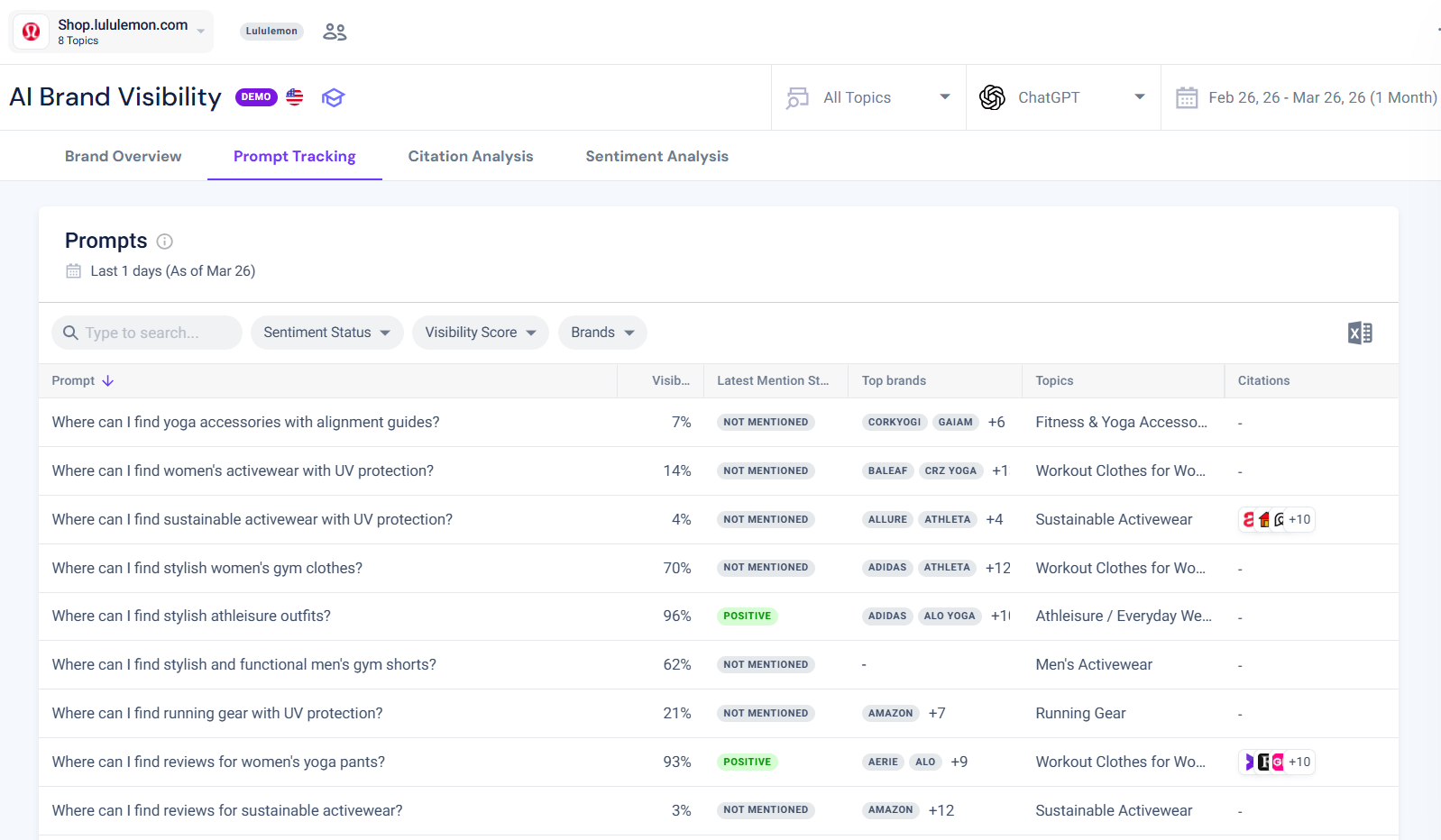This screenshot has height=840, width=1441.
Task: Open prompt about stylish women's gym clothes
Action: [x=207, y=569]
